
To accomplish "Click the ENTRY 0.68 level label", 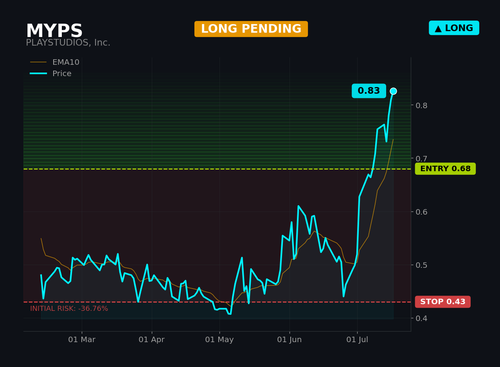I will coord(445,169).
